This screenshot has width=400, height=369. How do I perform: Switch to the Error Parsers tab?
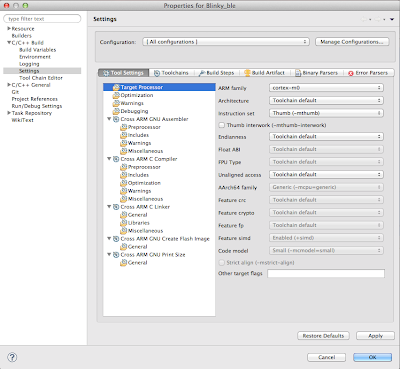pyautogui.click(x=368, y=73)
